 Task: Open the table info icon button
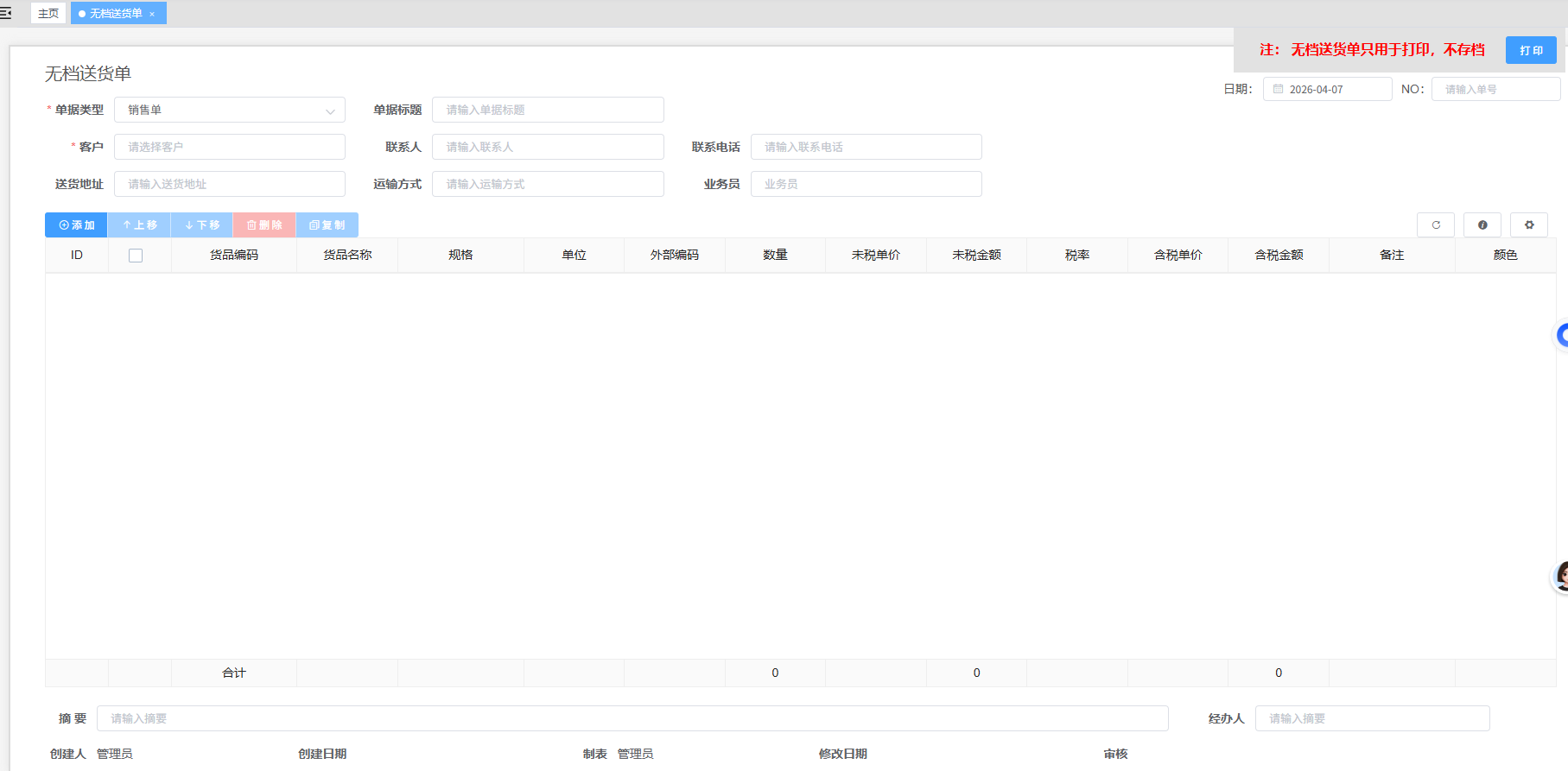click(x=1482, y=224)
